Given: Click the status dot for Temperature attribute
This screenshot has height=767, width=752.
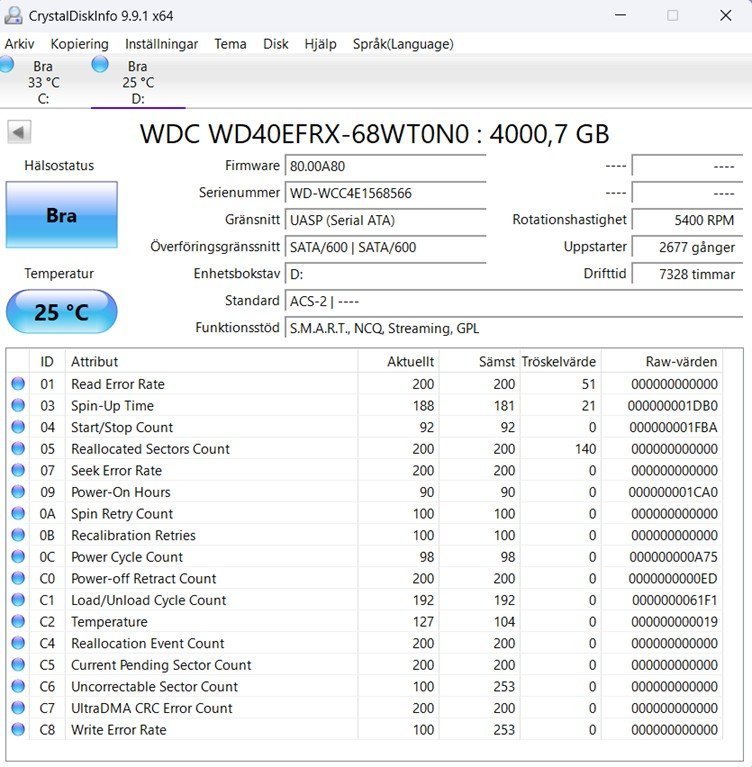Looking at the screenshot, I should tap(18, 621).
